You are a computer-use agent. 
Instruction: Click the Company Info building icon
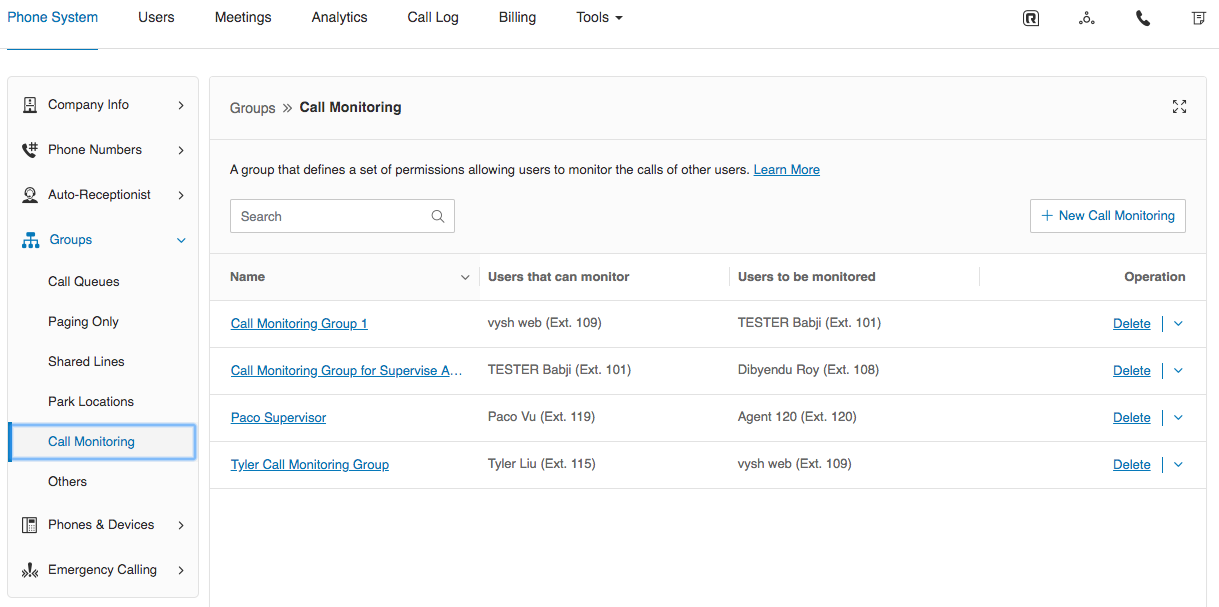tap(30, 105)
